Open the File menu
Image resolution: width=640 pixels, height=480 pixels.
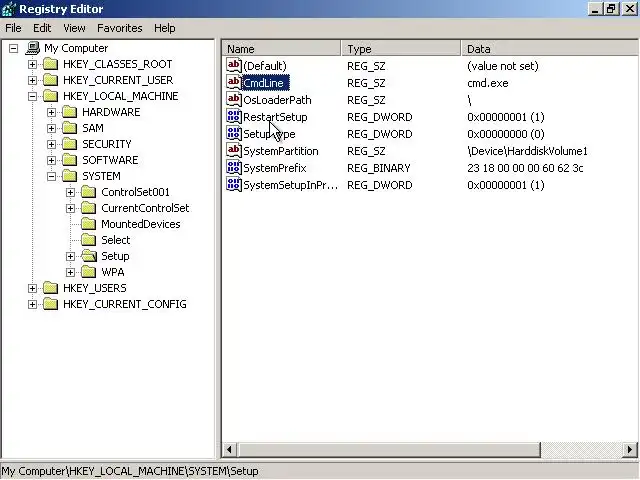[13, 28]
